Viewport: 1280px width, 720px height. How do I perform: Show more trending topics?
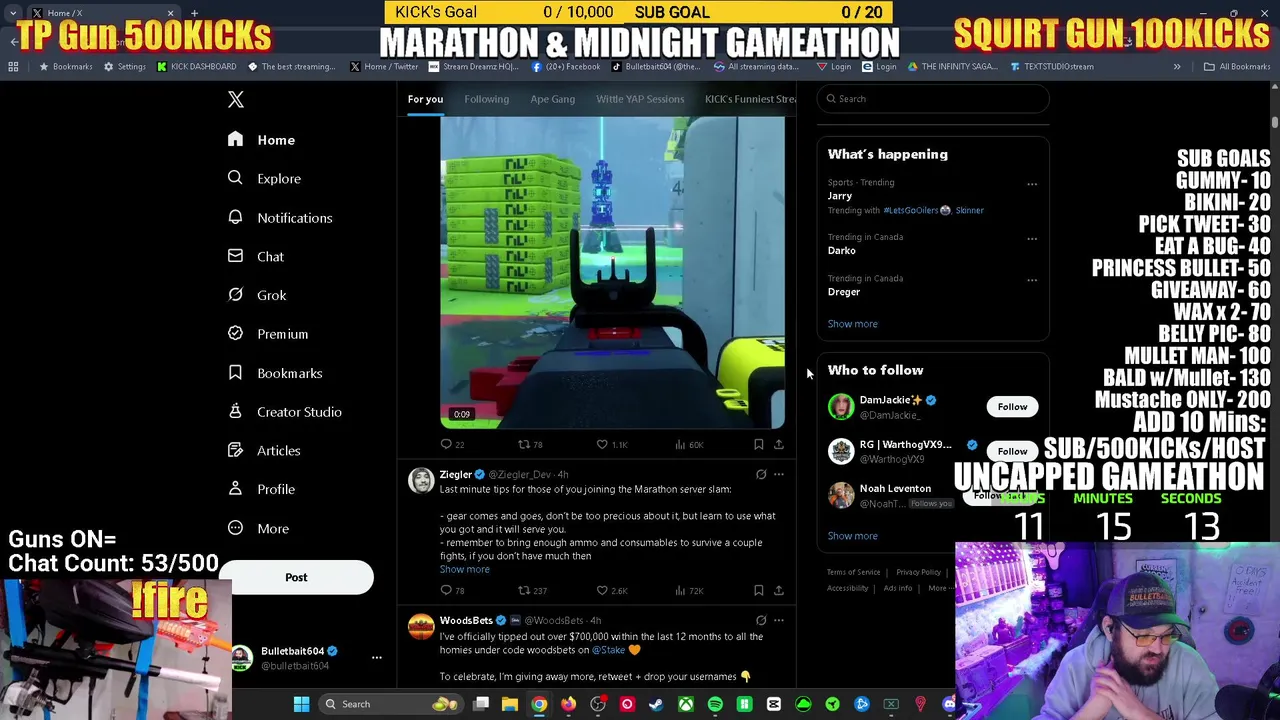pyautogui.click(x=853, y=323)
